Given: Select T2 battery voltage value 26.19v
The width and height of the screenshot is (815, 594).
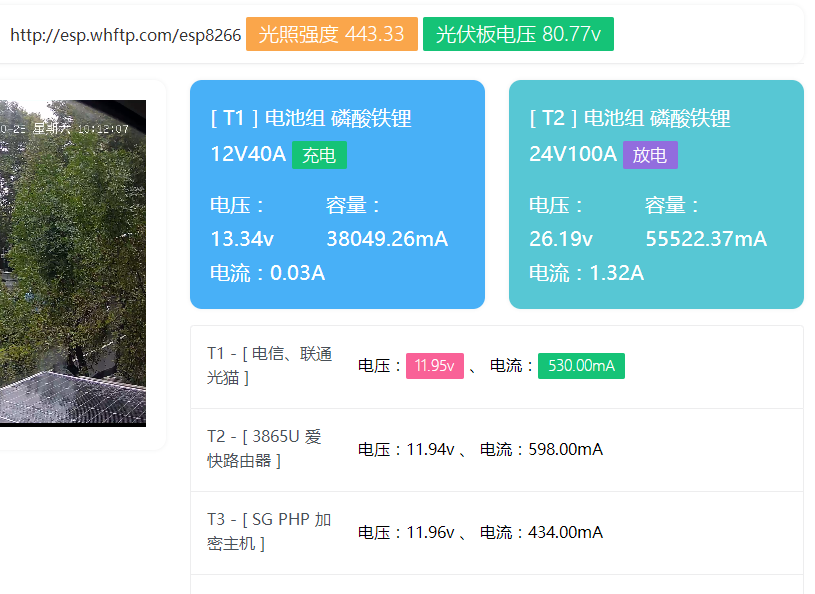Looking at the screenshot, I should pyautogui.click(x=561, y=239).
